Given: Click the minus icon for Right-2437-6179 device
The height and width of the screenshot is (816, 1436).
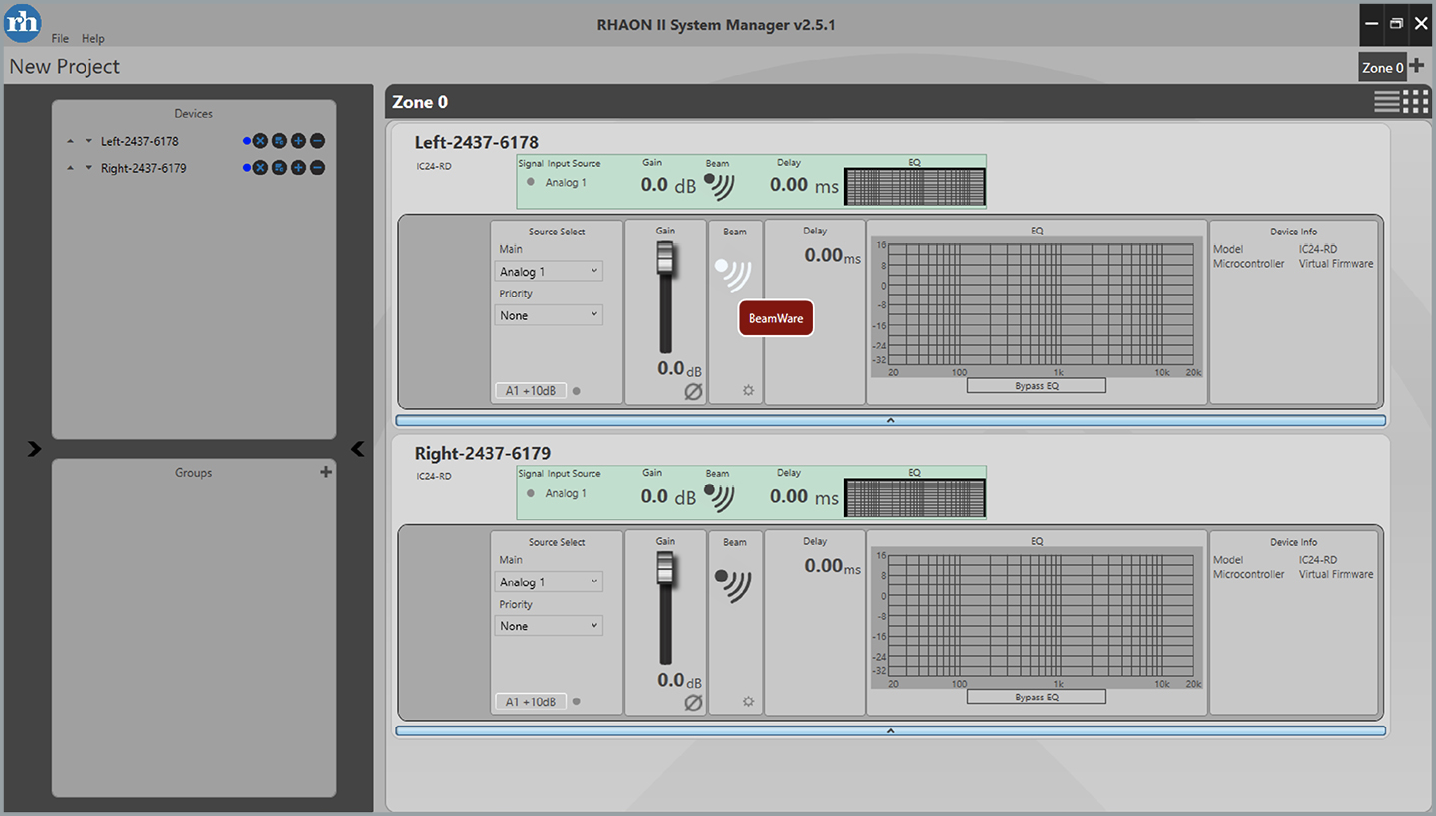Looking at the screenshot, I should [317, 168].
